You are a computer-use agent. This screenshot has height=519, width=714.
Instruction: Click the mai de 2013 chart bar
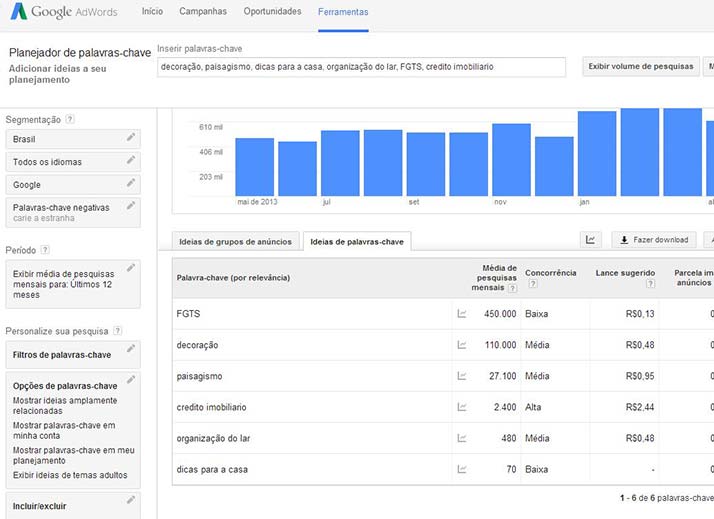point(255,167)
